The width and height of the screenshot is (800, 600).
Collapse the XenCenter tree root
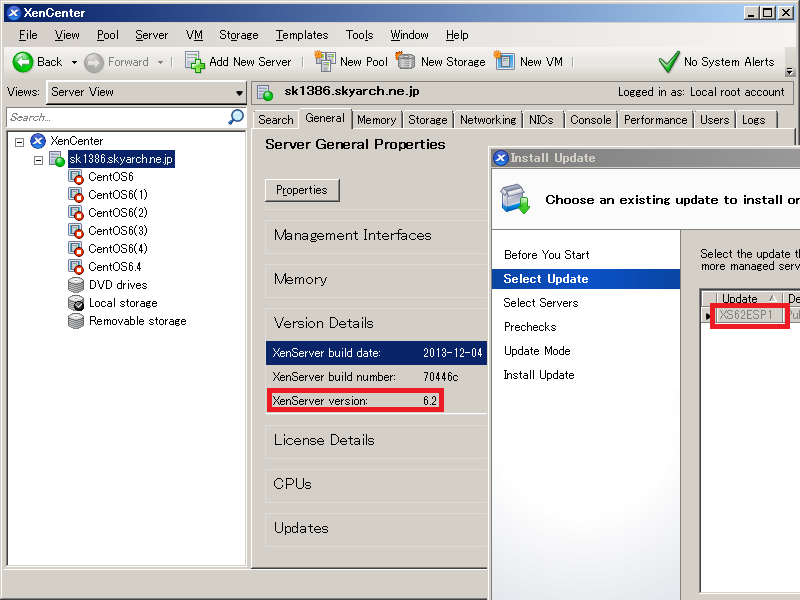point(19,142)
